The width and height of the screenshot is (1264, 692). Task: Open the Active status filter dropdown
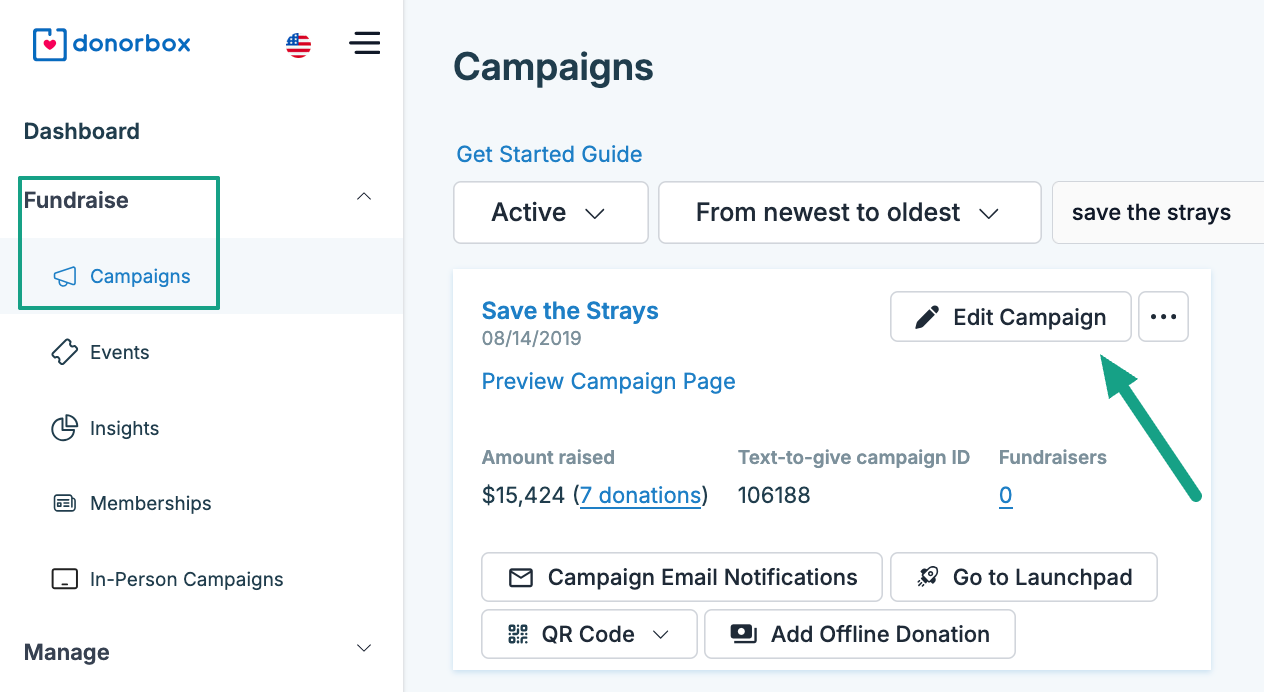[550, 212]
